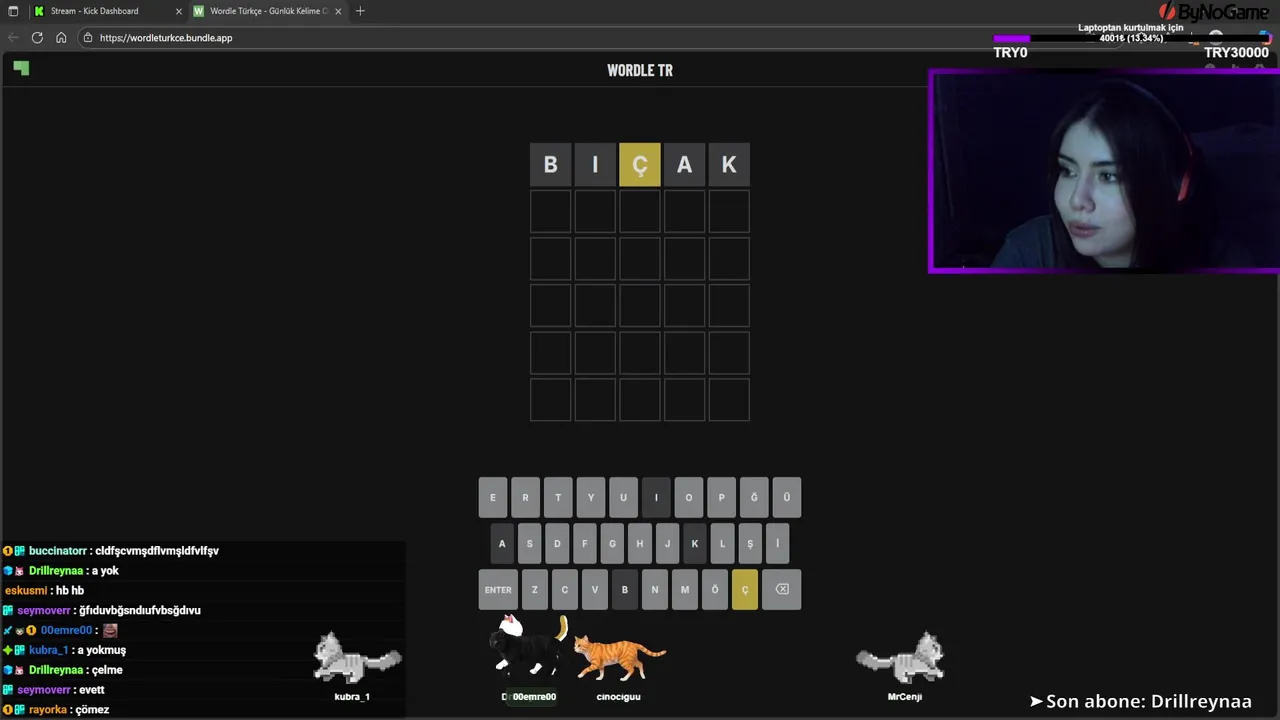The height and width of the screenshot is (720, 1280).
Task: Tap the O key on Wordle keyboard
Action: [689, 497]
